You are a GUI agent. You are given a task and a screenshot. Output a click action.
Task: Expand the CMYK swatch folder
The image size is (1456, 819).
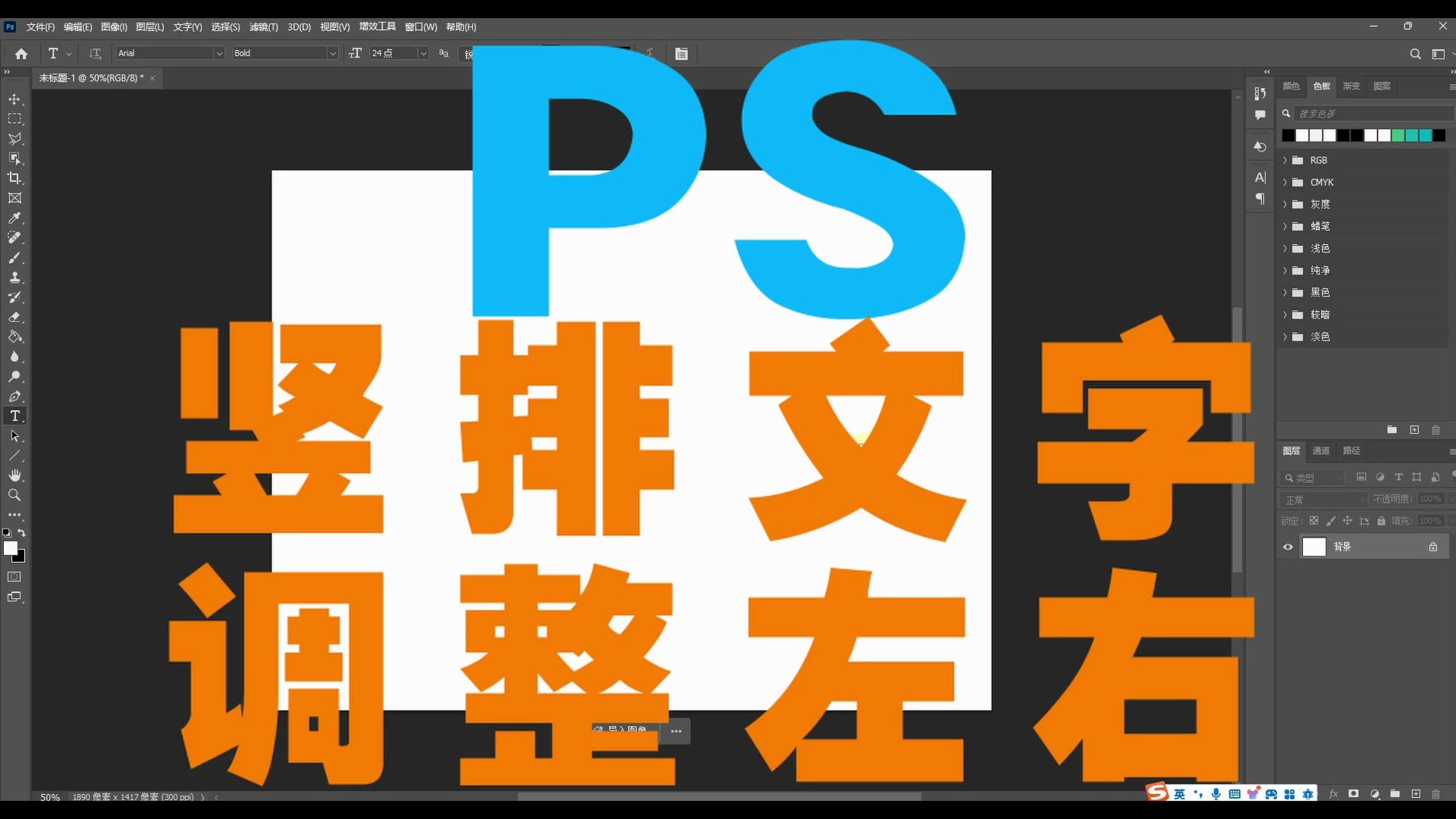point(1285,183)
